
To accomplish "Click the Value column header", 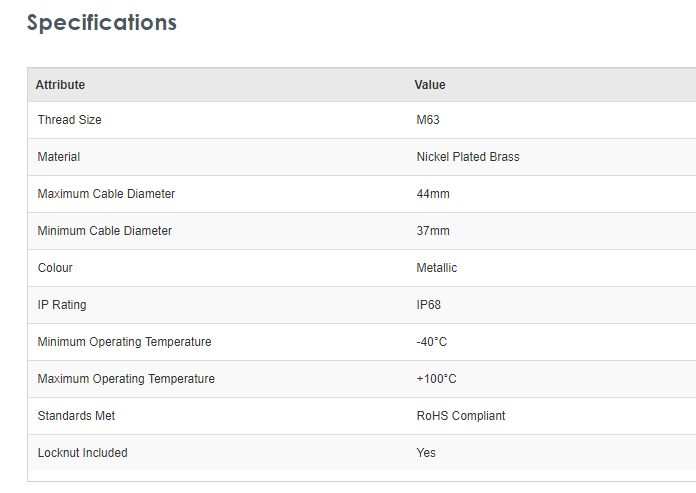I will (x=430, y=85).
